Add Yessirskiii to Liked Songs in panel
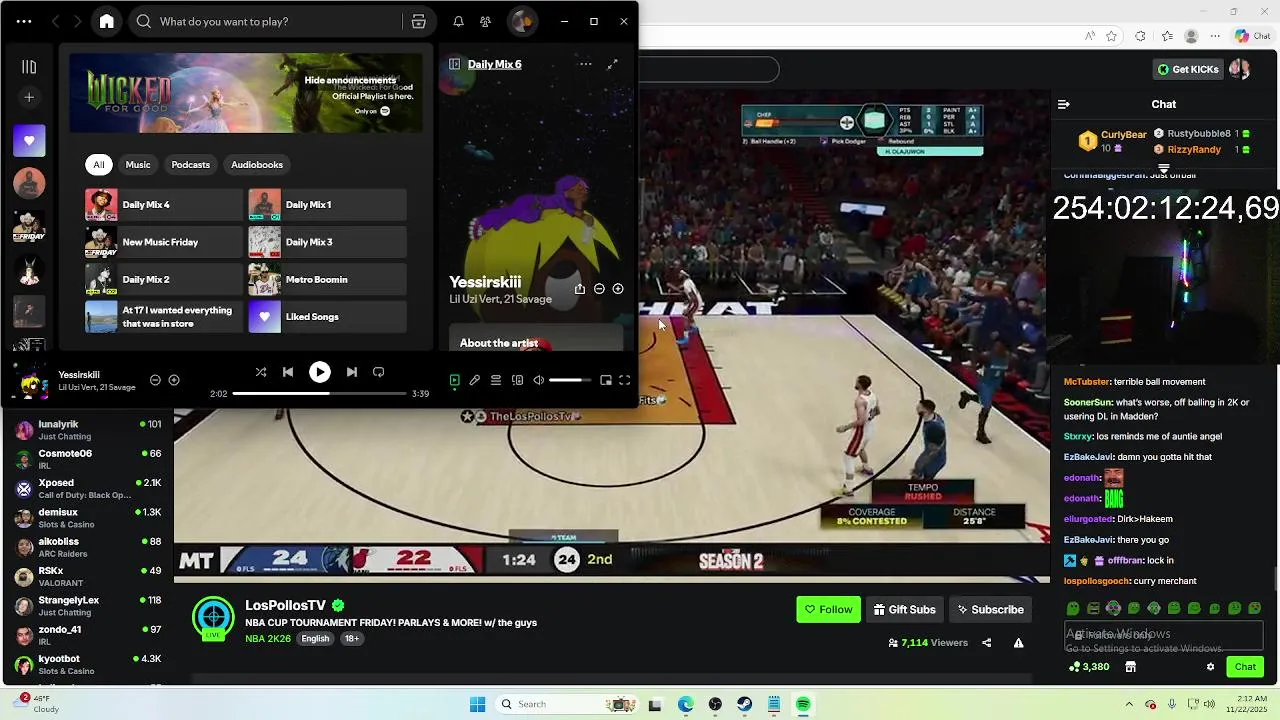Viewport: 1280px width, 720px height. coord(618,289)
